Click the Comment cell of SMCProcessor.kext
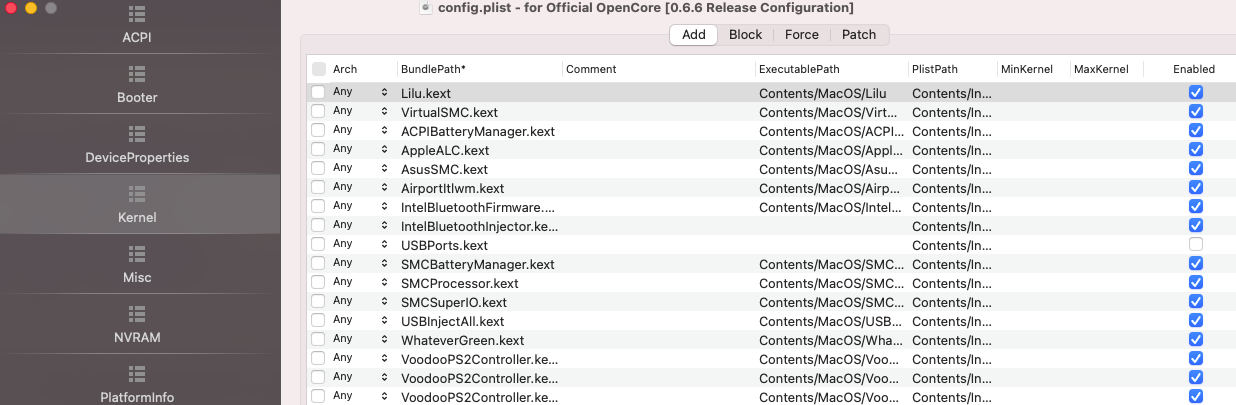Image resolution: width=1236 pixels, height=405 pixels. click(656, 283)
